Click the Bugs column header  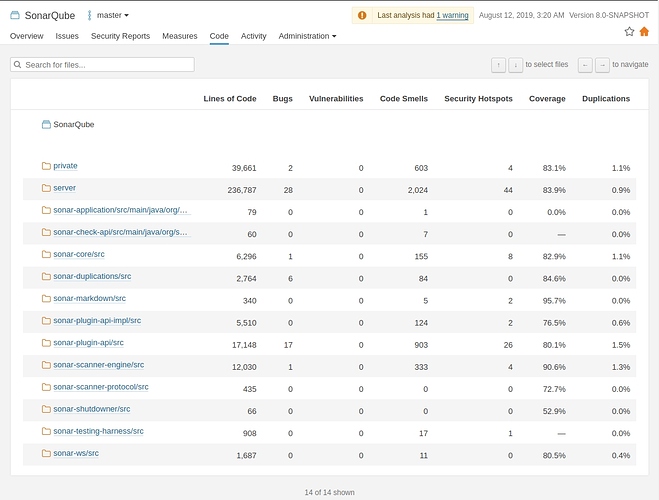(282, 99)
